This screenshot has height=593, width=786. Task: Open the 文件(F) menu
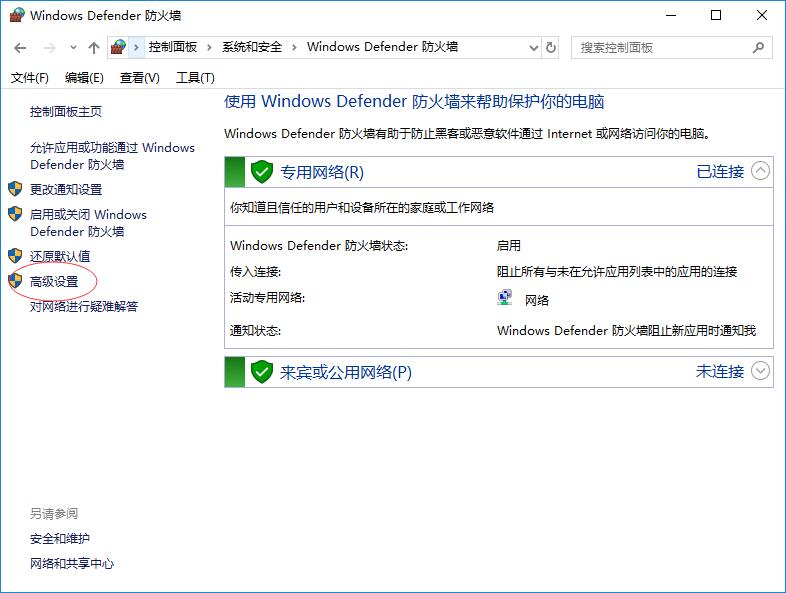(29, 78)
